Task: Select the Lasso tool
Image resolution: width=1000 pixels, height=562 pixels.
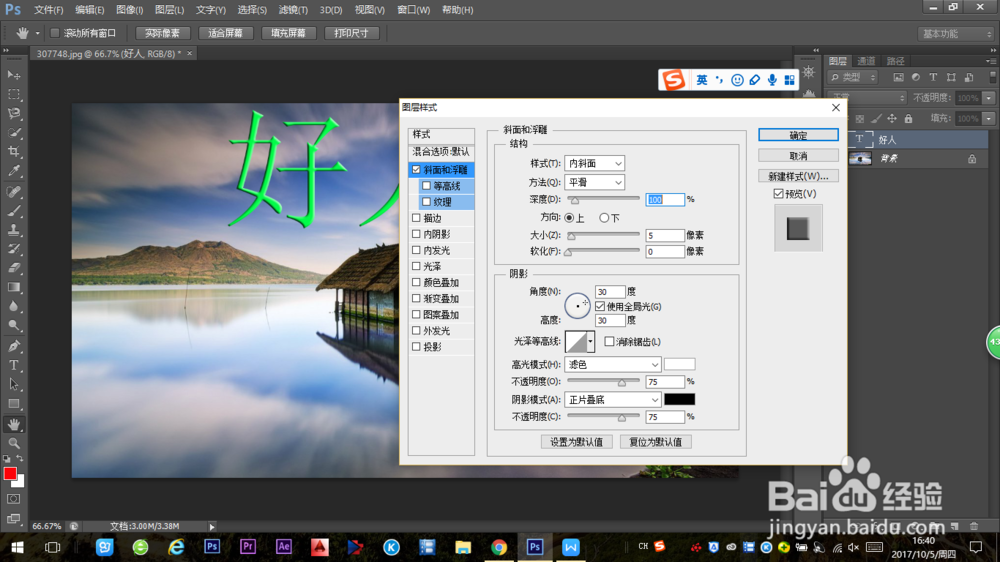Action: [x=13, y=114]
